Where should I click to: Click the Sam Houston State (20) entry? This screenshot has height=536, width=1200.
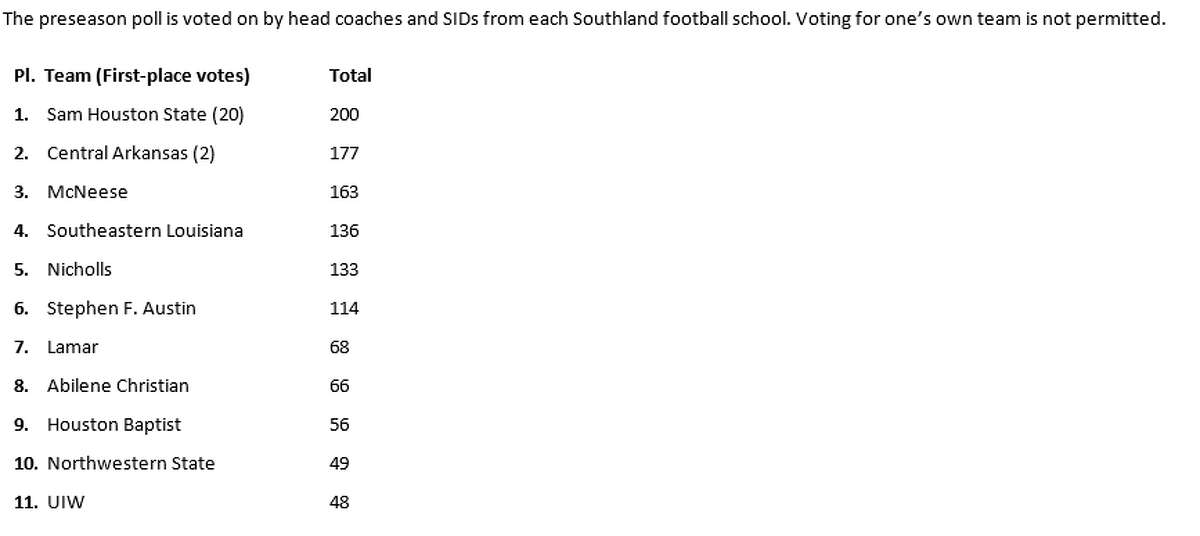pyautogui.click(x=145, y=115)
